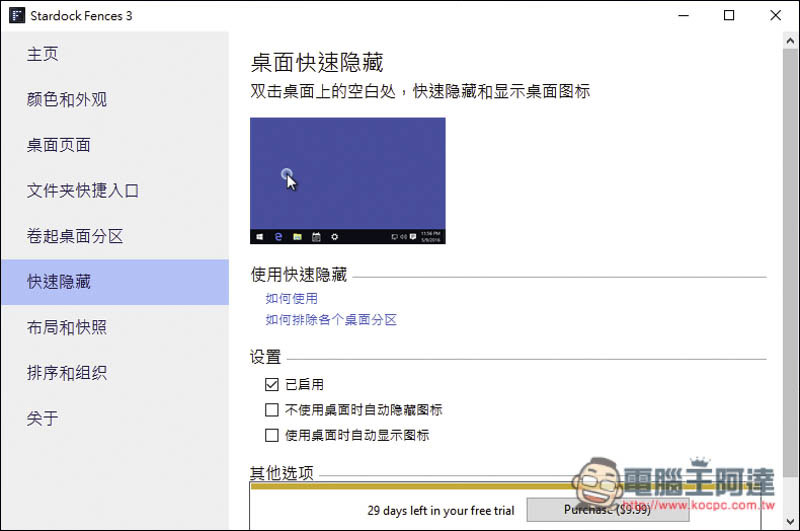The width and height of the screenshot is (800, 531).
Task: Open the 如何使用 help link
Action: [x=291, y=298]
